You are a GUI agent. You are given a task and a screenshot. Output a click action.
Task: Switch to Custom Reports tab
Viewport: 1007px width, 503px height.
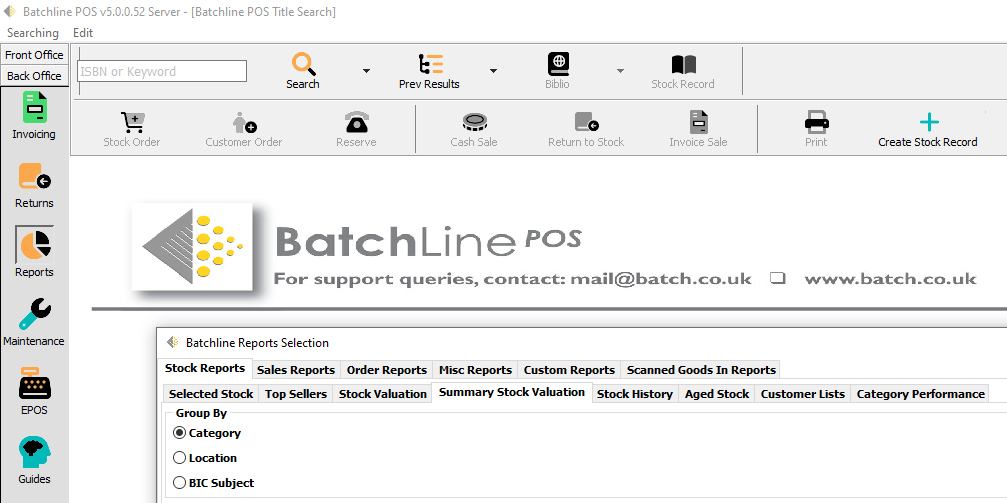pyautogui.click(x=569, y=370)
